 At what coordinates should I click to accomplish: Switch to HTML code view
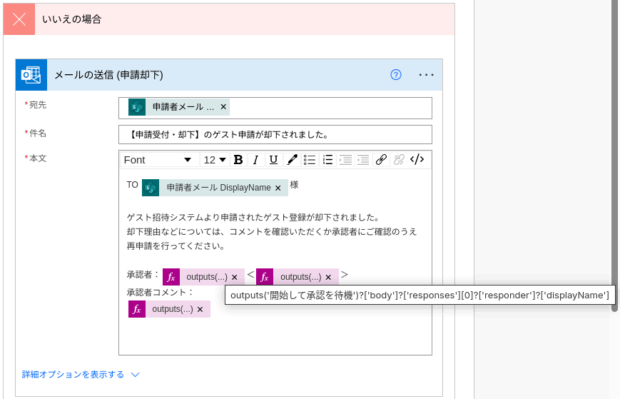(417, 159)
